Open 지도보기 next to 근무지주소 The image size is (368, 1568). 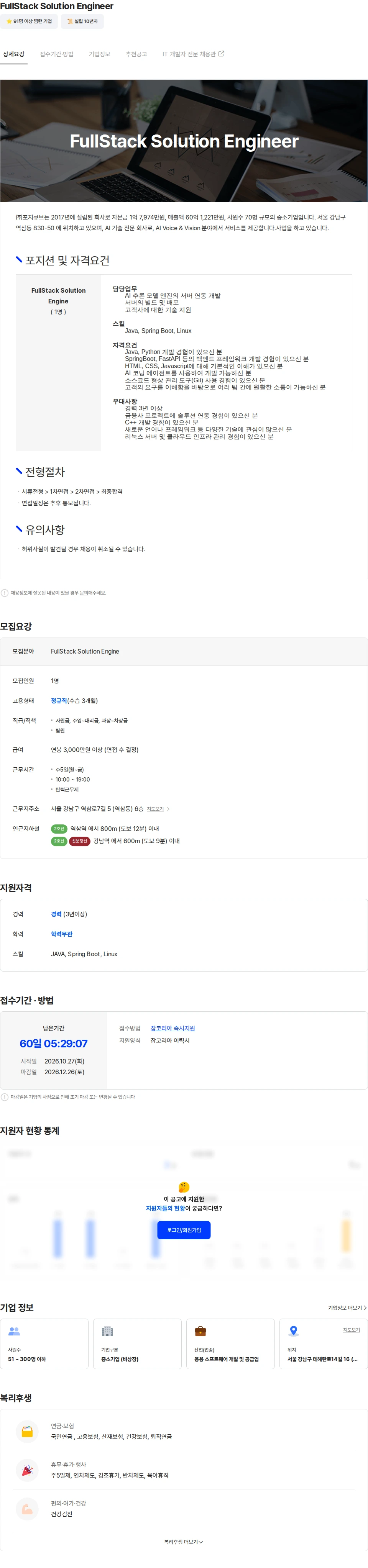coord(155,809)
